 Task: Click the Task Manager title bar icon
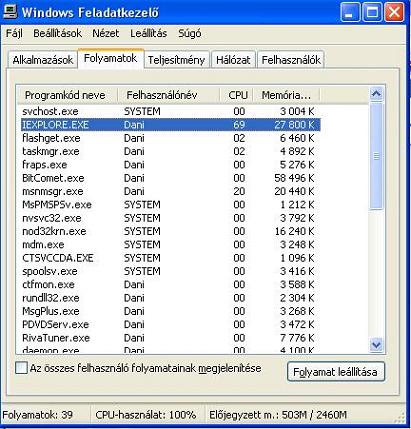(x=10, y=12)
